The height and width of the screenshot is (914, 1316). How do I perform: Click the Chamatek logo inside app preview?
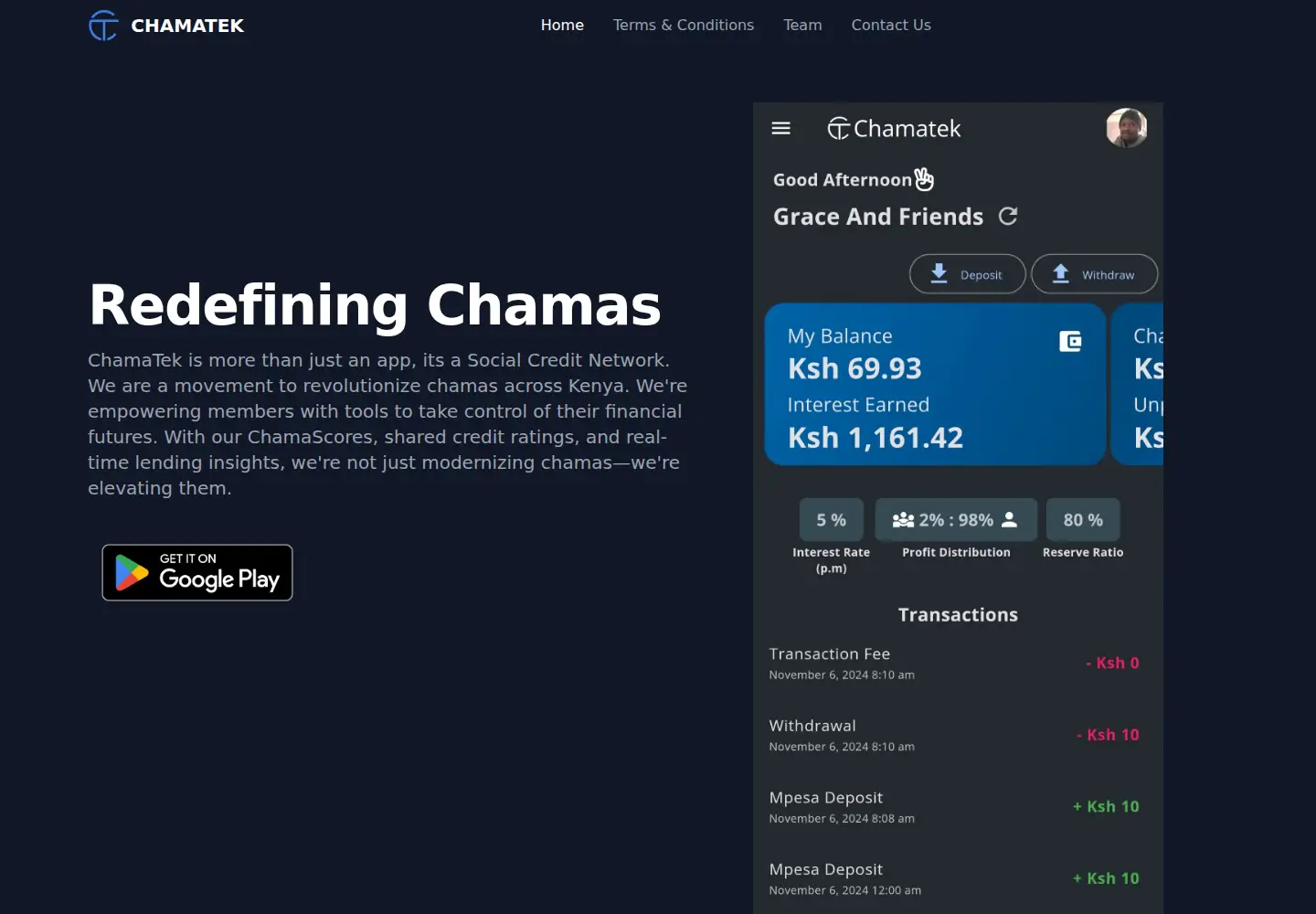click(894, 129)
